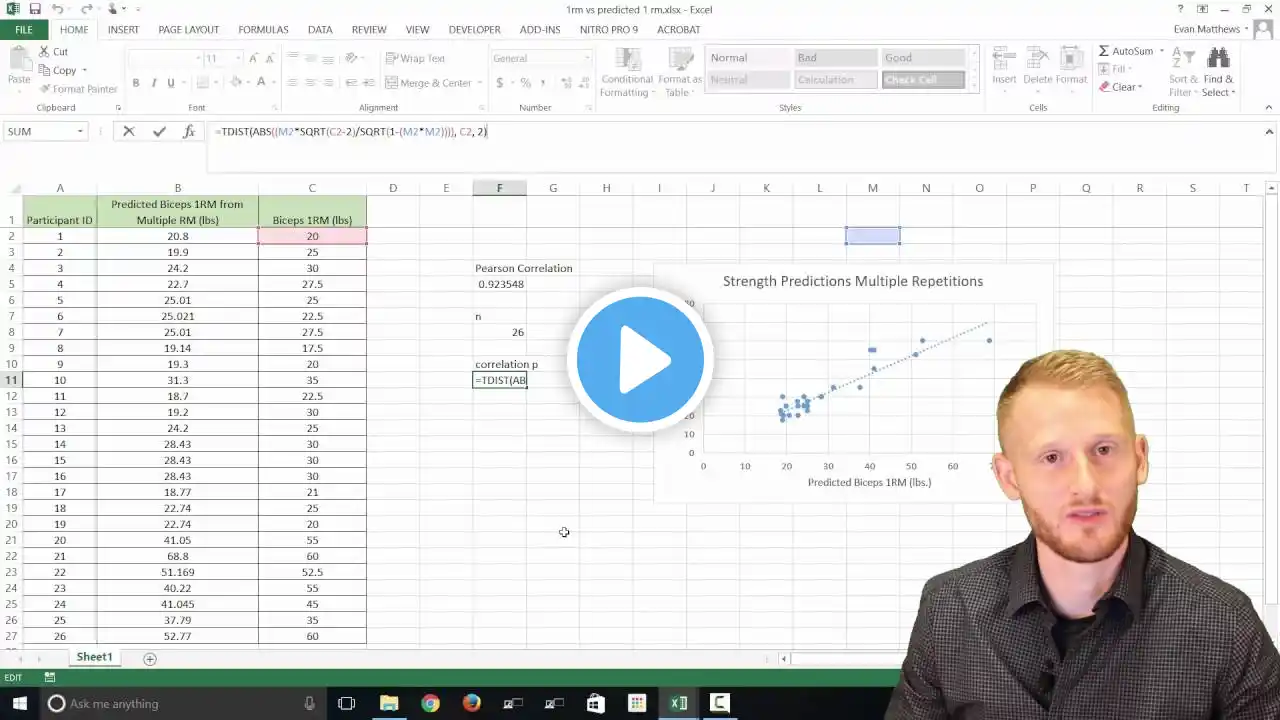Click the Merge & Center icon
The width and height of the screenshot is (1280, 720).
[x=391, y=83]
